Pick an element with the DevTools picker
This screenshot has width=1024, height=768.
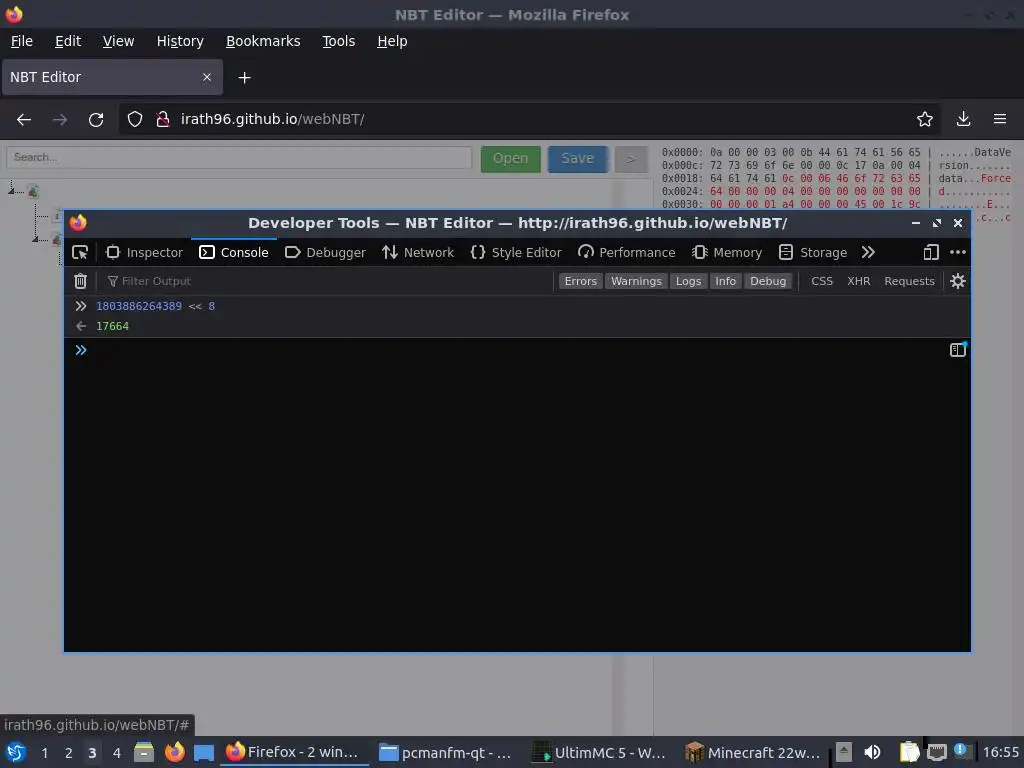(80, 253)
